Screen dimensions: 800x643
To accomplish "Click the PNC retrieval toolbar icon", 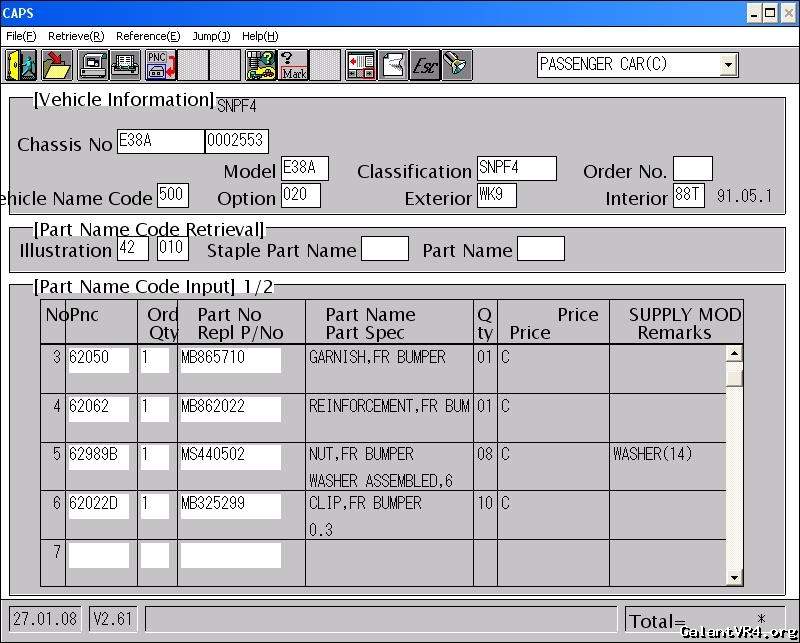I will point(160,65).
